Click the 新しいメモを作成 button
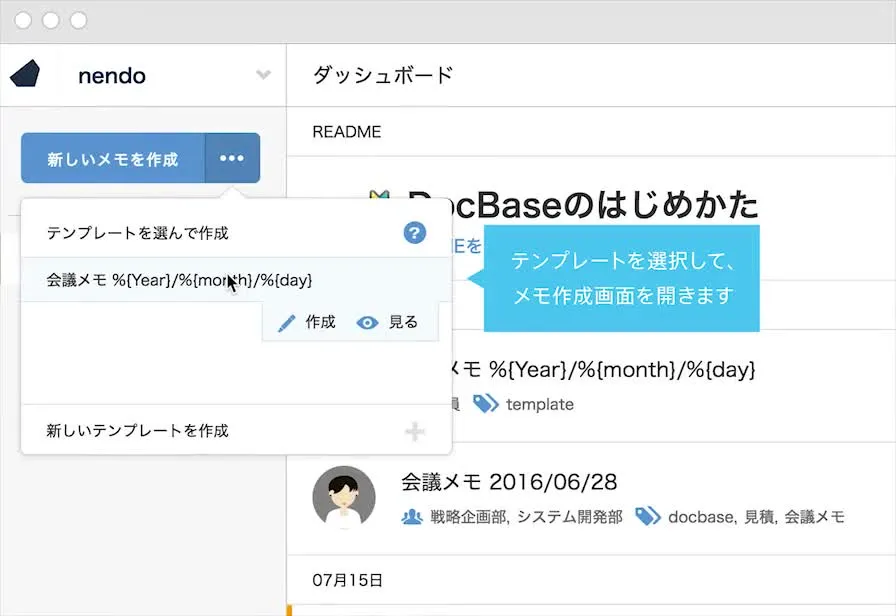Screen dimensions: 896x616 point(112,159)
